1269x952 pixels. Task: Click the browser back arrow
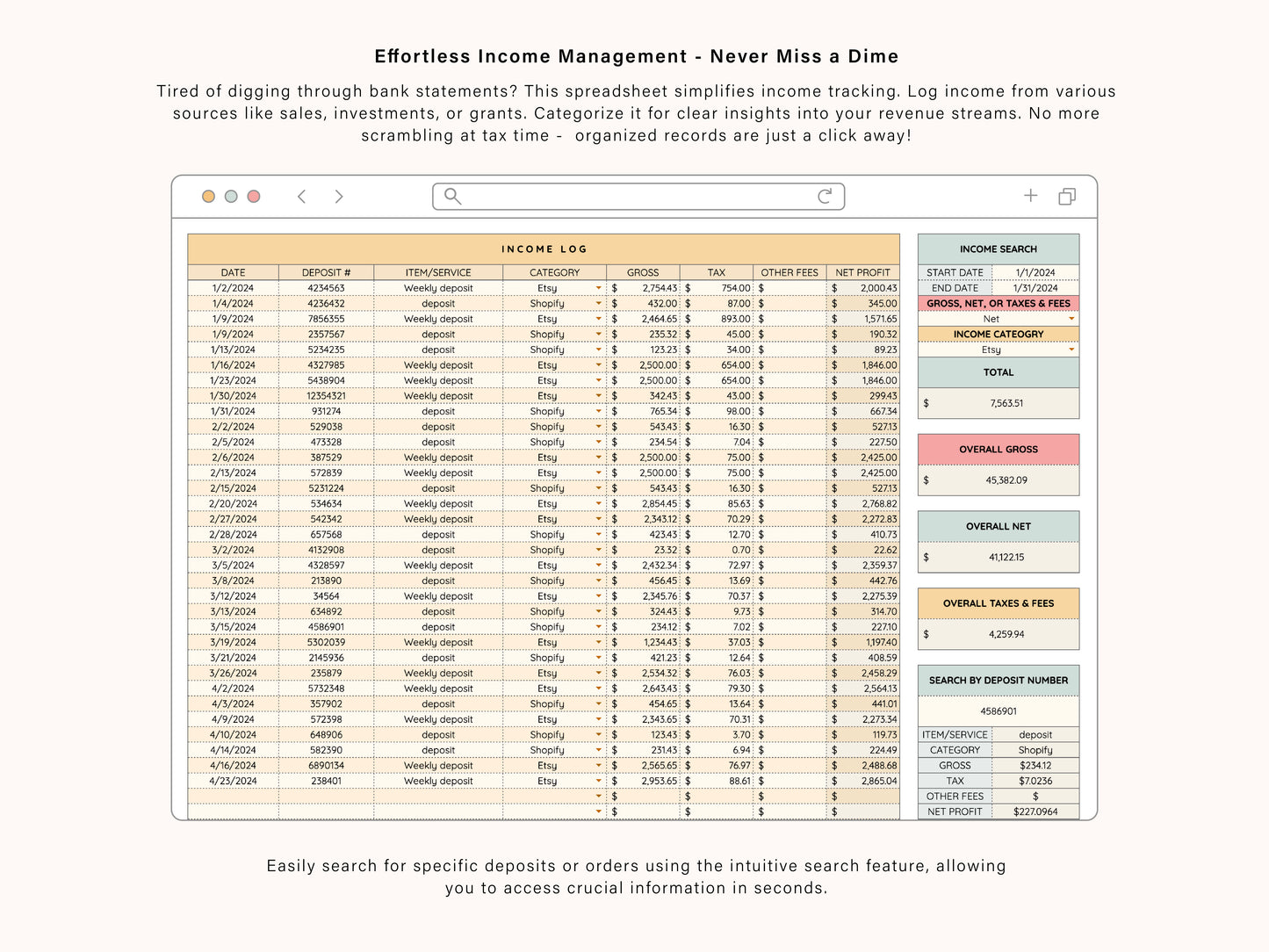[302, 197]
